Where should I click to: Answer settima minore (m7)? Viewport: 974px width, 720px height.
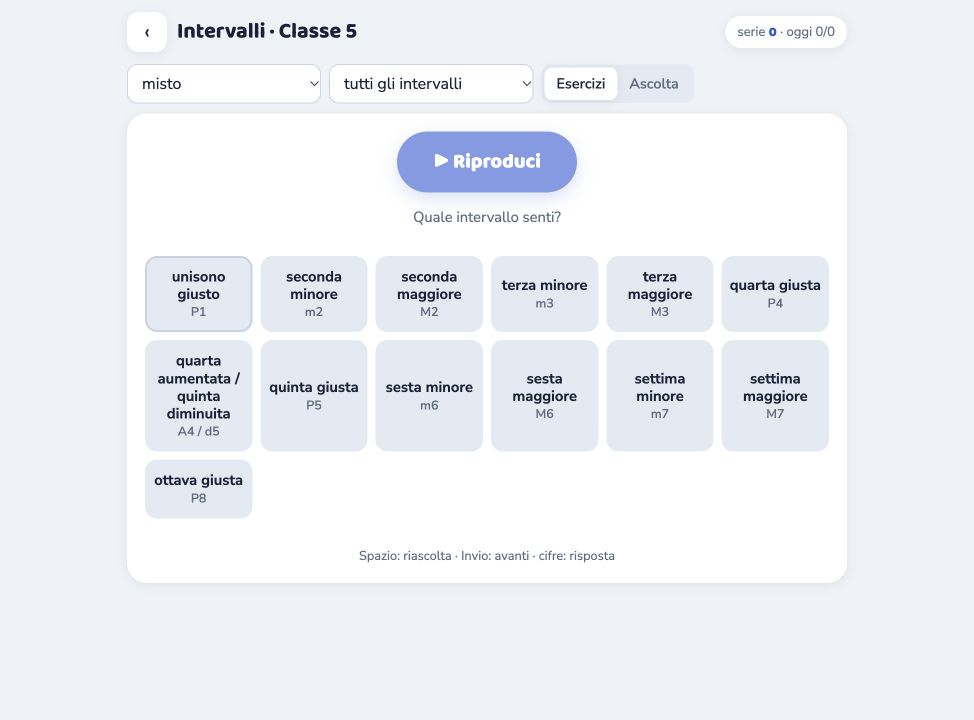click(x=660, y=396)
